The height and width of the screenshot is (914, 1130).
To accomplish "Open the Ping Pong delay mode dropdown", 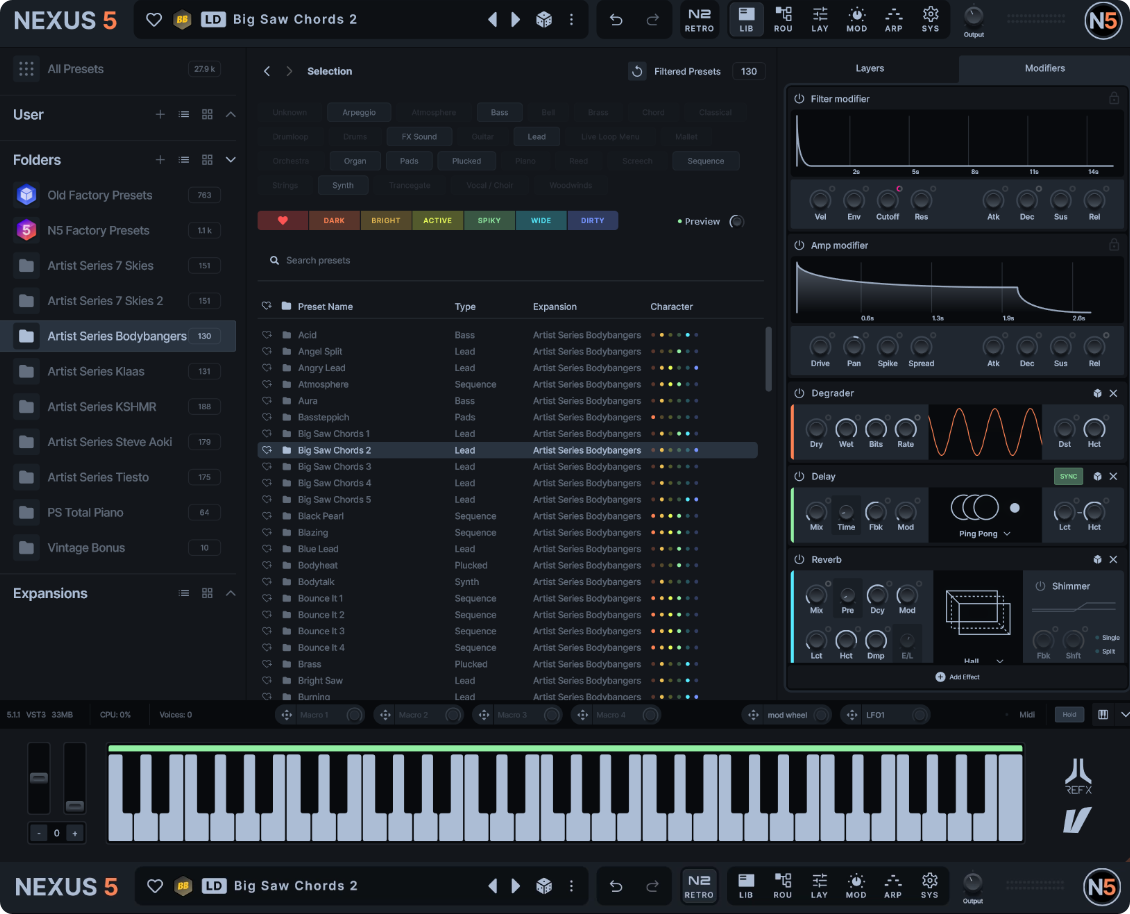I will point(984,533).
